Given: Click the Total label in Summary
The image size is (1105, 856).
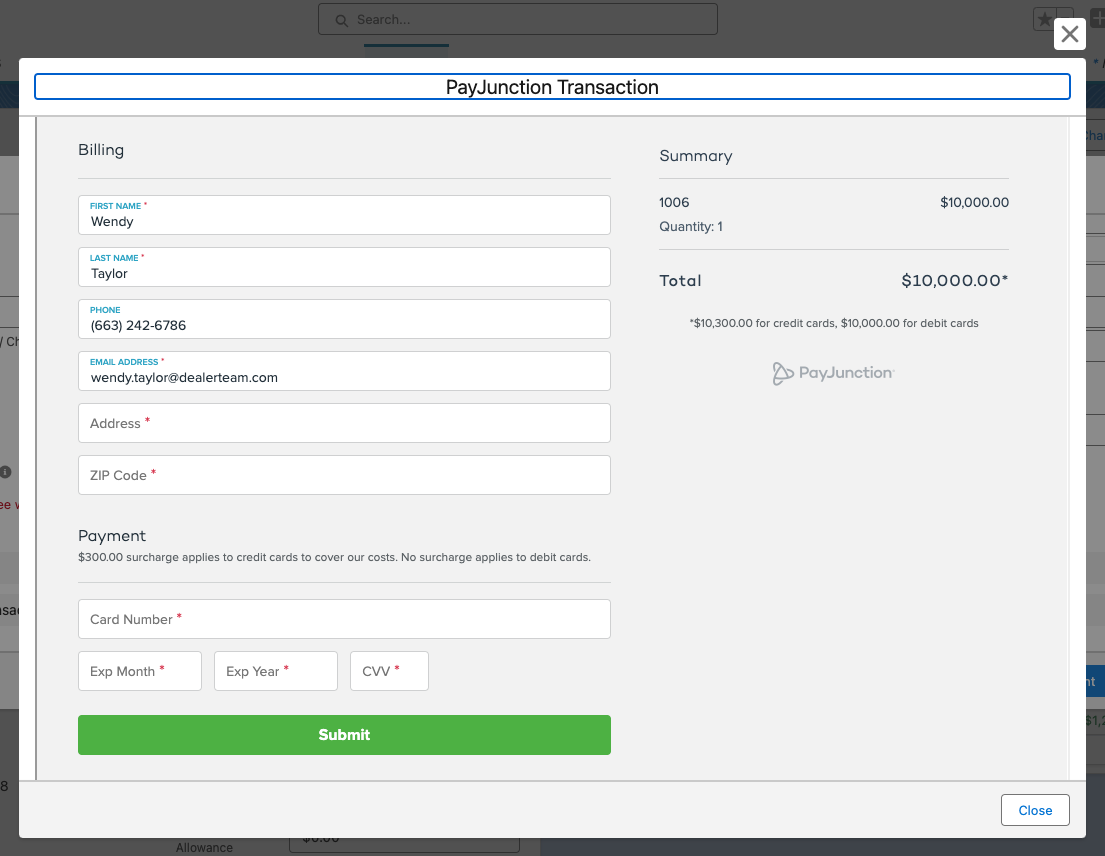Looking at the screenshot, I should click(x=680, y=280).
